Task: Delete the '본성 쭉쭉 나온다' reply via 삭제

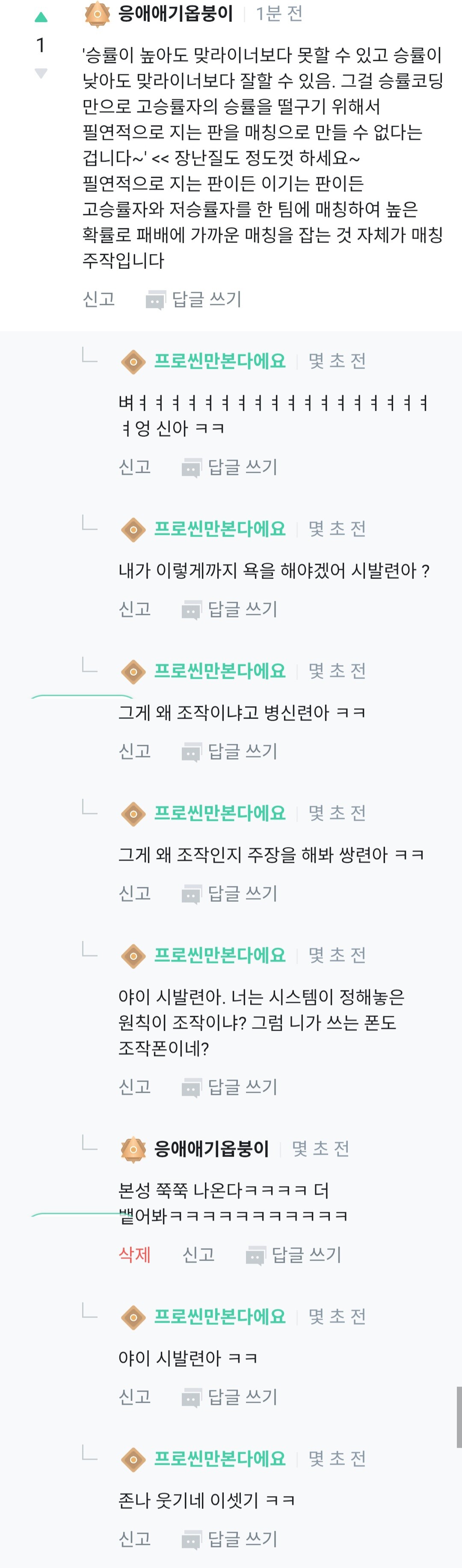Action: click(x=134, y=1254)
